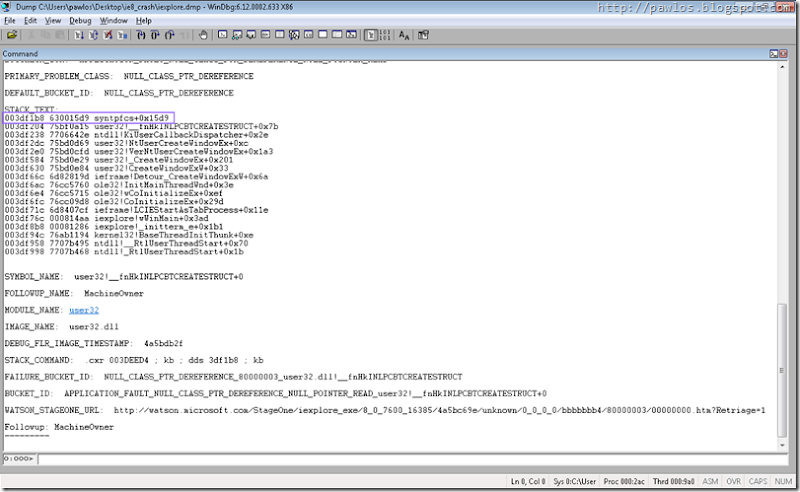Open the Registers window toolbar icon
Screen dimensions: 800x492
(265, 35)
